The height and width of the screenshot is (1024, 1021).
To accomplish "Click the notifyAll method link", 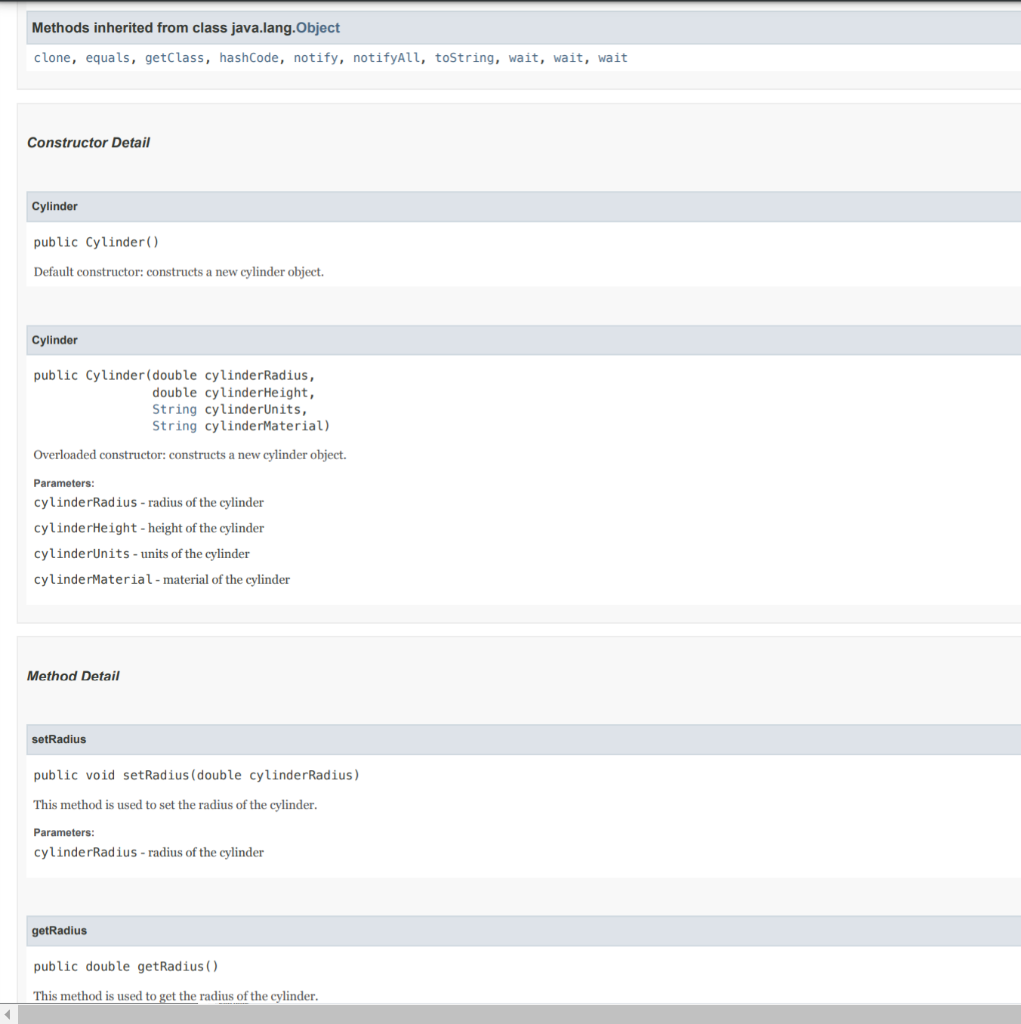I will 386,57.
